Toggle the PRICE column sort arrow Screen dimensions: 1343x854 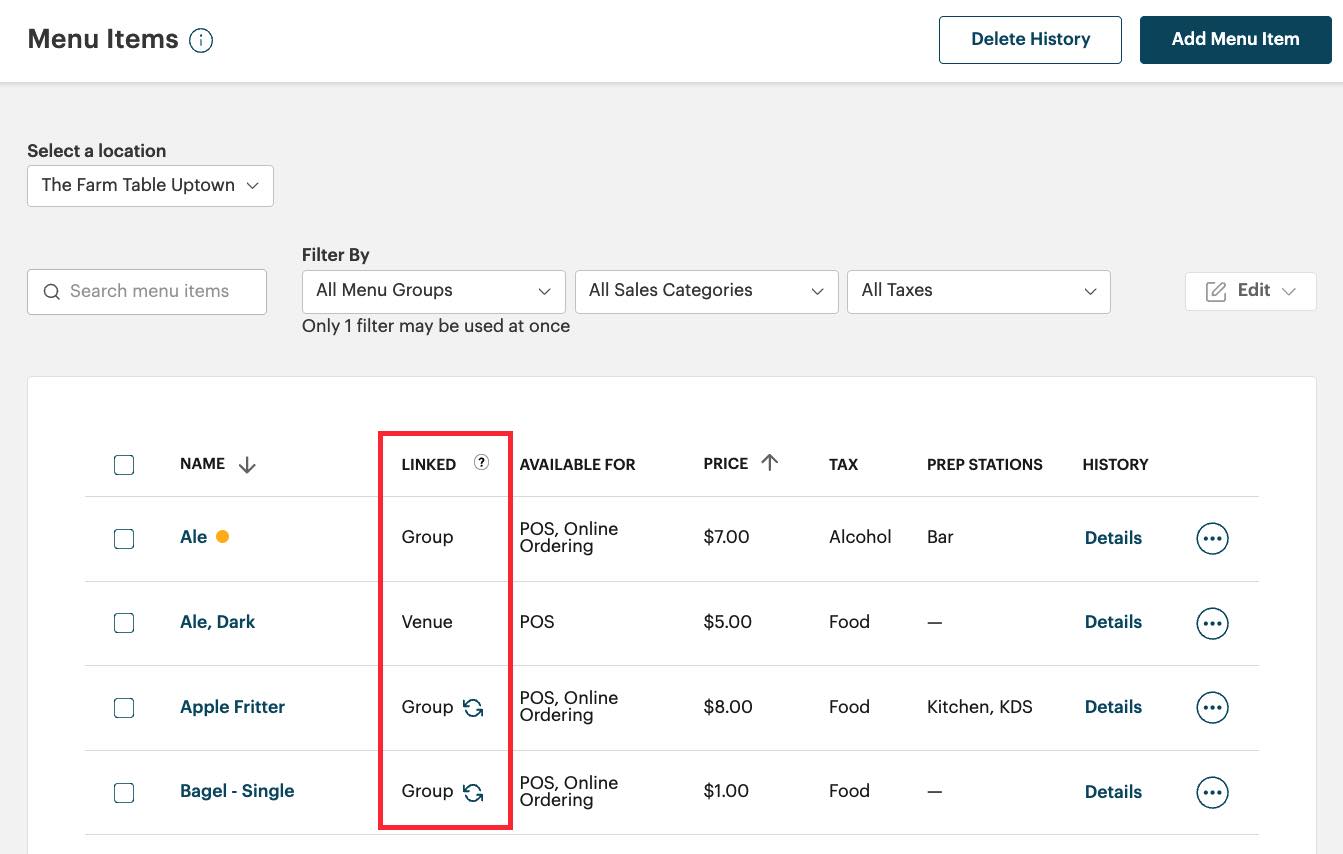pos(768,462)
